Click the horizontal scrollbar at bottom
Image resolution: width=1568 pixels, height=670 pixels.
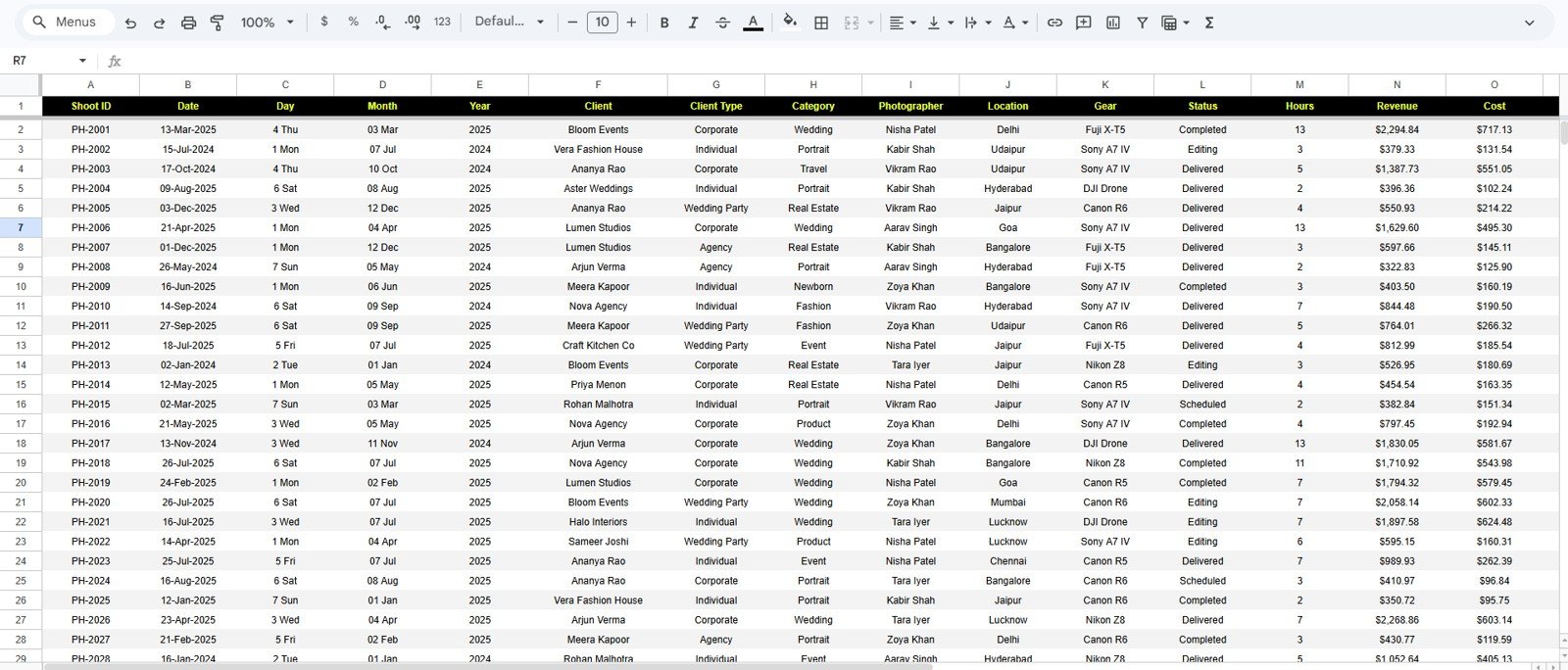point(486,666)
